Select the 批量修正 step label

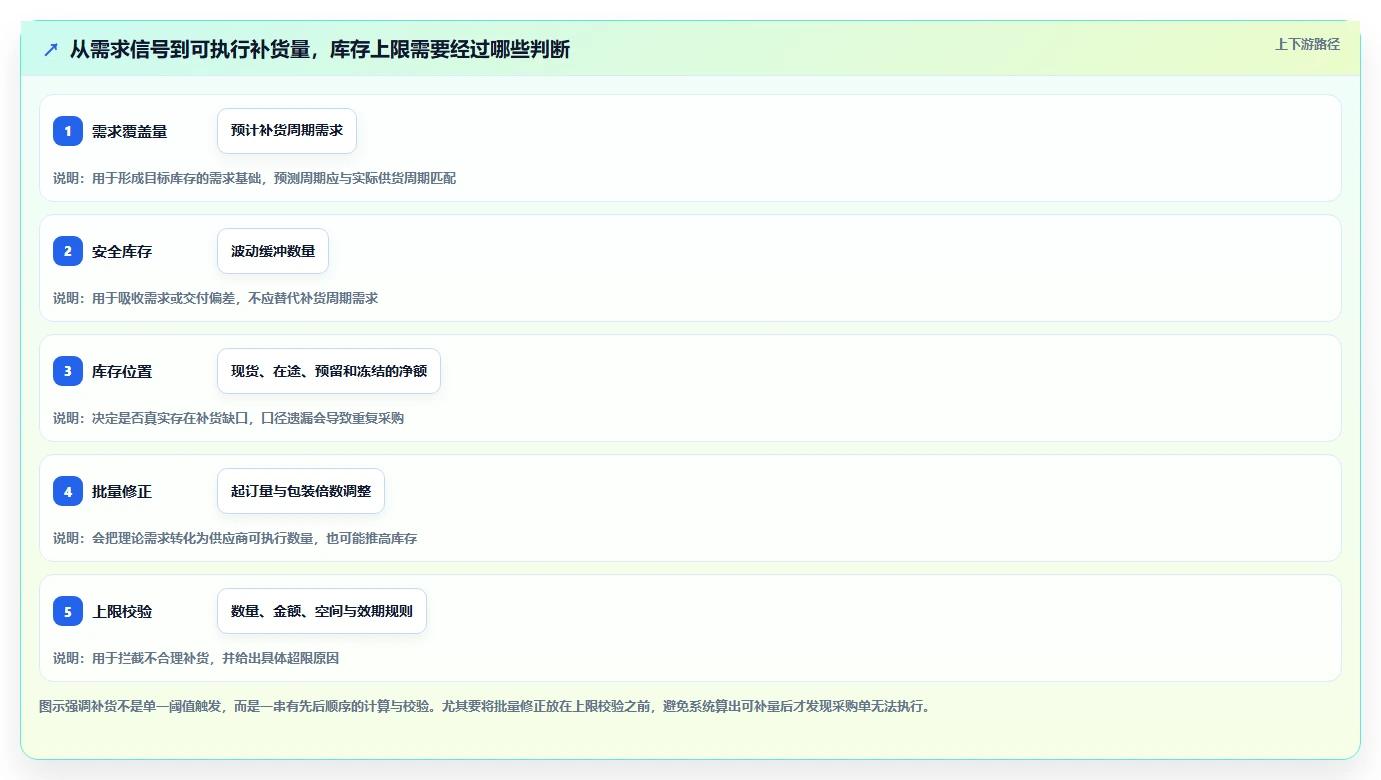pos(122,491)
